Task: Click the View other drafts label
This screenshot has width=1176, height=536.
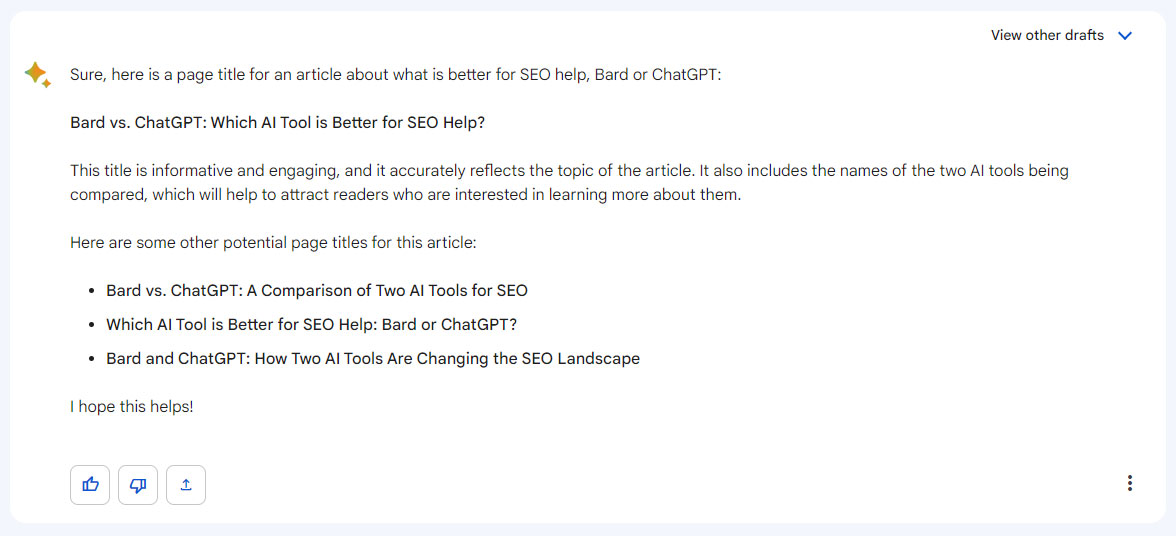Action: click(x=1047, y=35)
